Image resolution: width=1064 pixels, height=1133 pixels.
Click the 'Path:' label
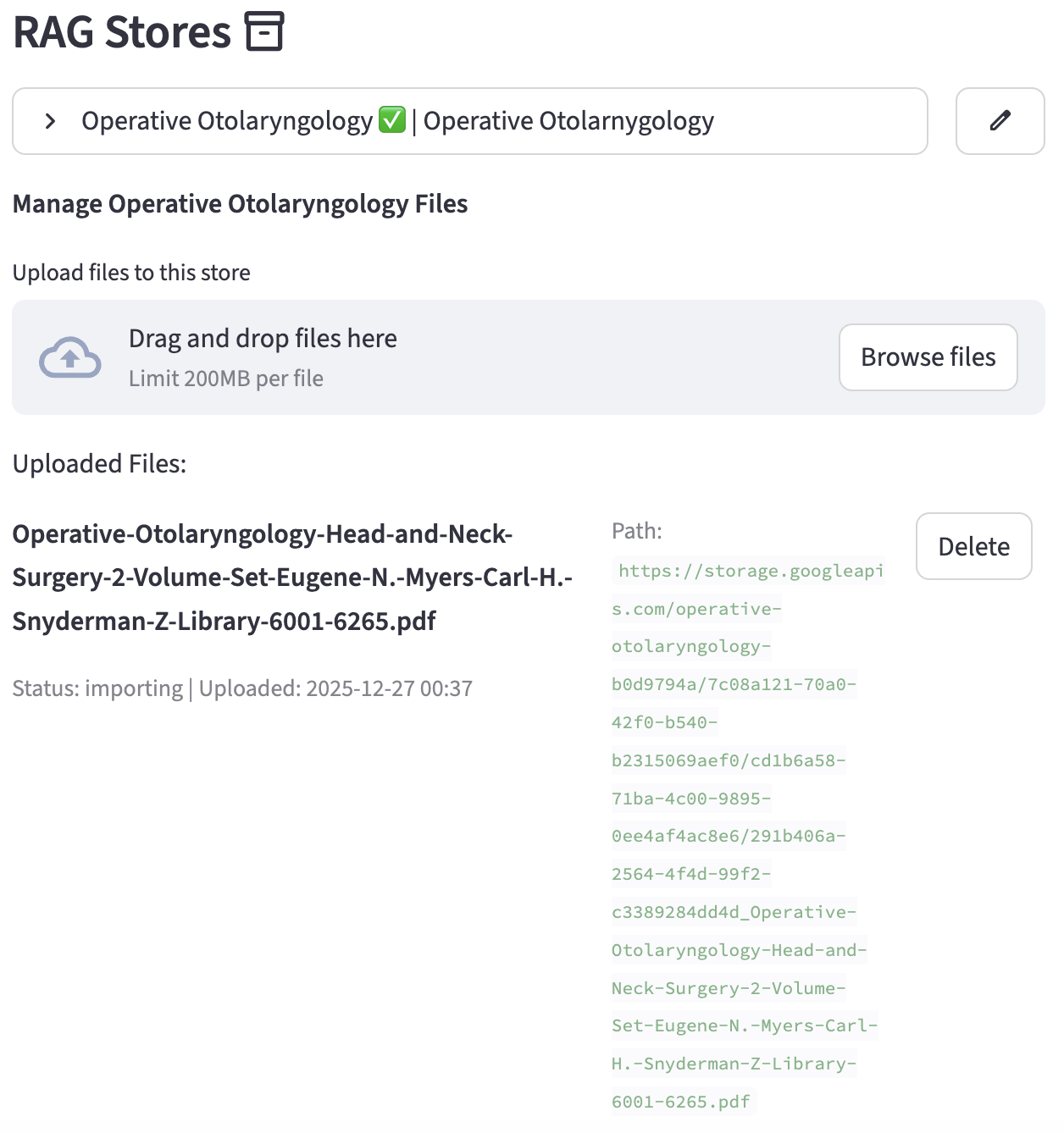pyautogui.click(x=637, y=531)
